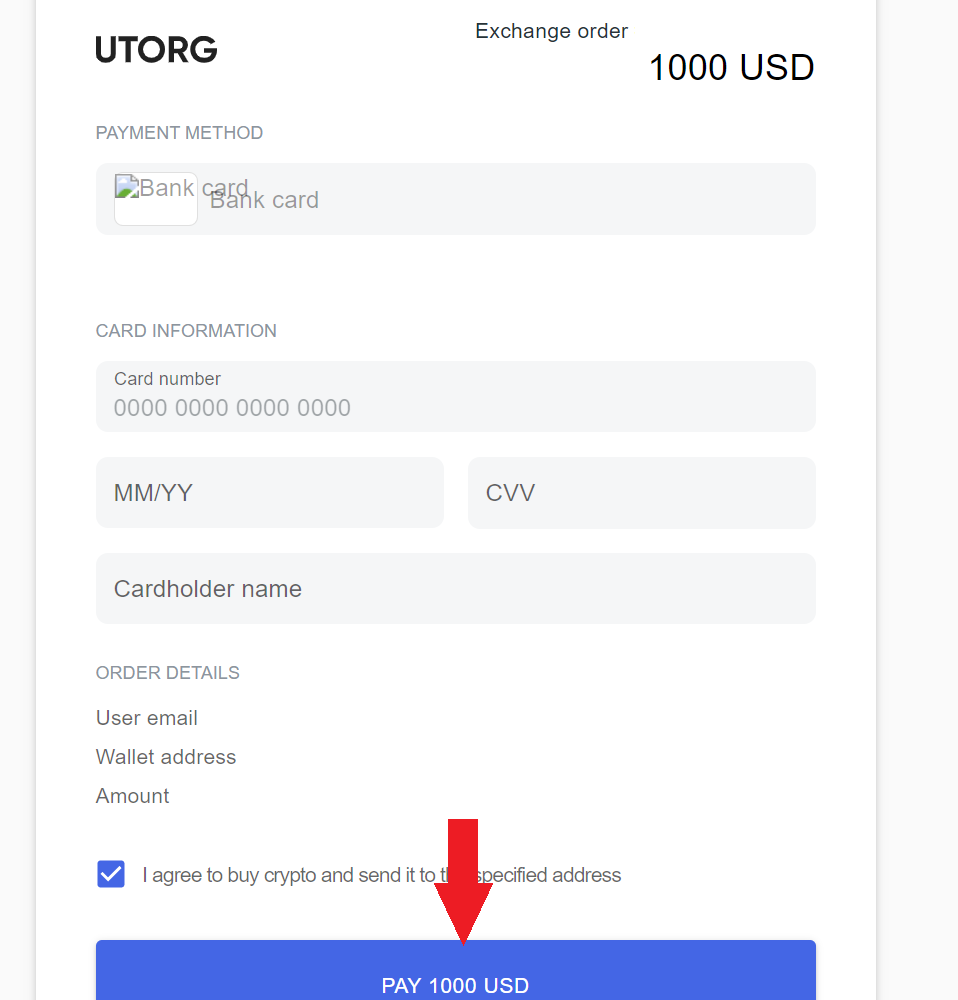Select the User email order detail
958x1000 pixels.
(x=147, y=718)
